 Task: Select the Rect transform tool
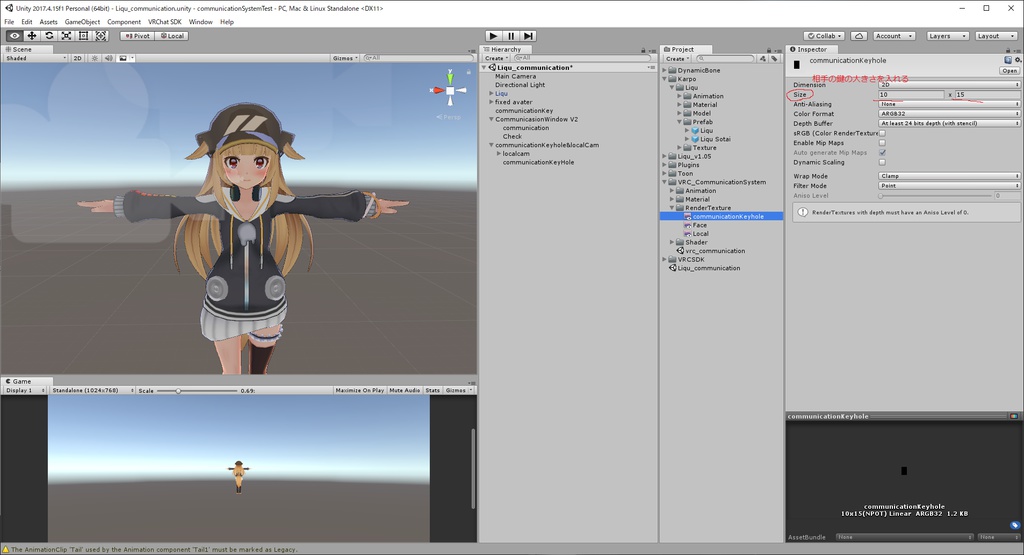[x=84, y=36]
